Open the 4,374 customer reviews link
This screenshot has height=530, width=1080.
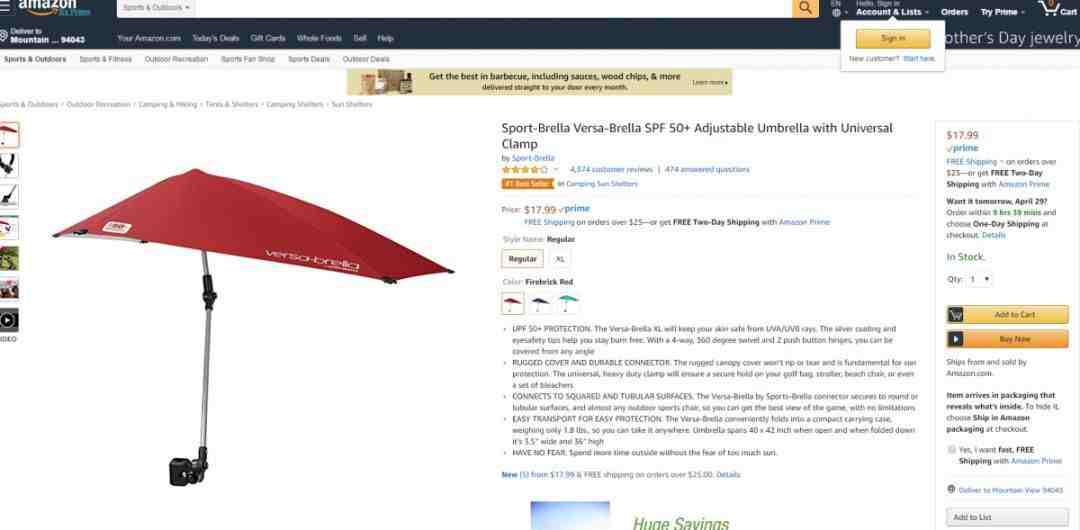[611, 170]
